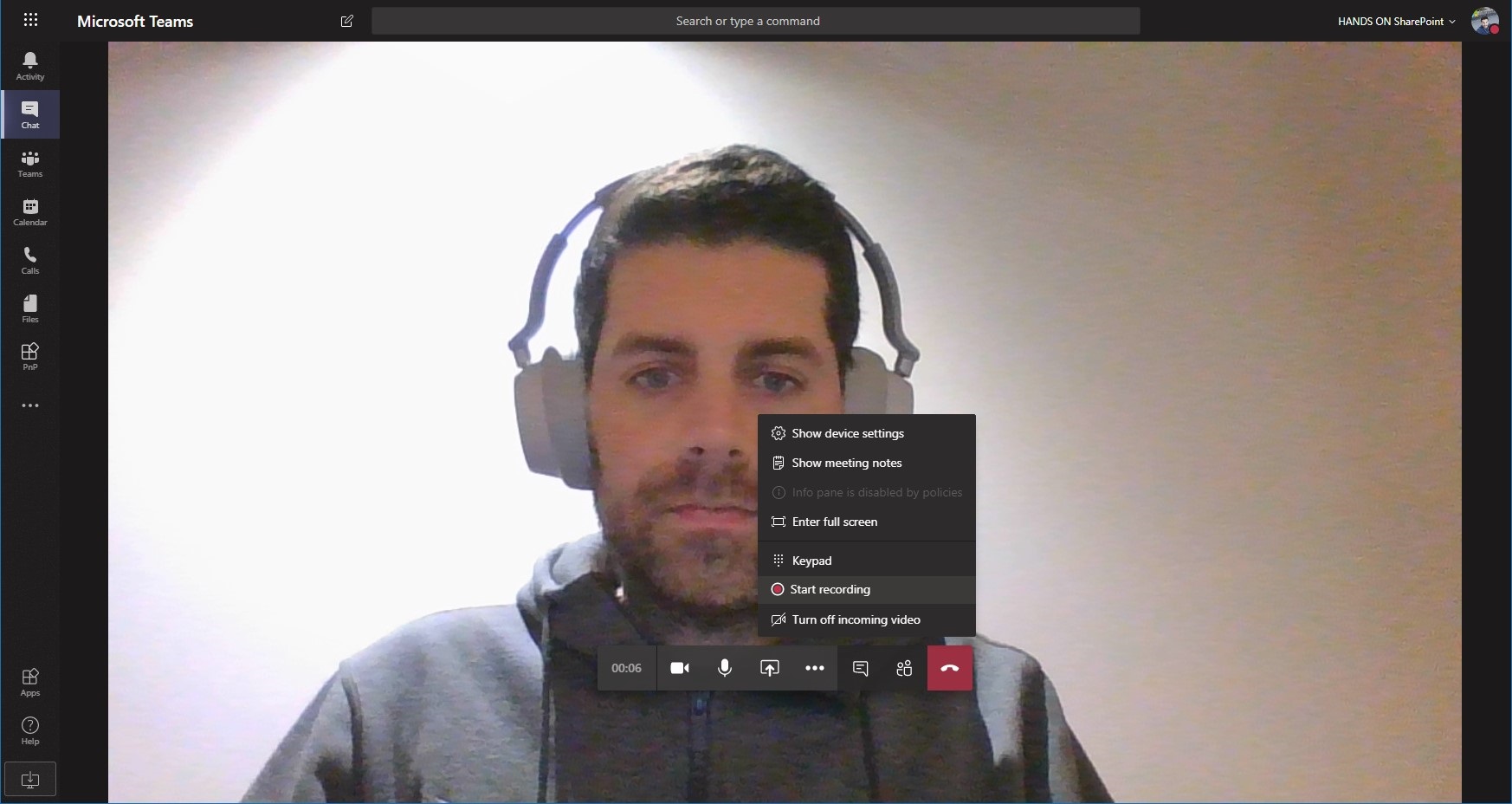Expand more apps ellipsis in sidebar
This screenshot has width=1512, height=804.
(x=29, y=405)
